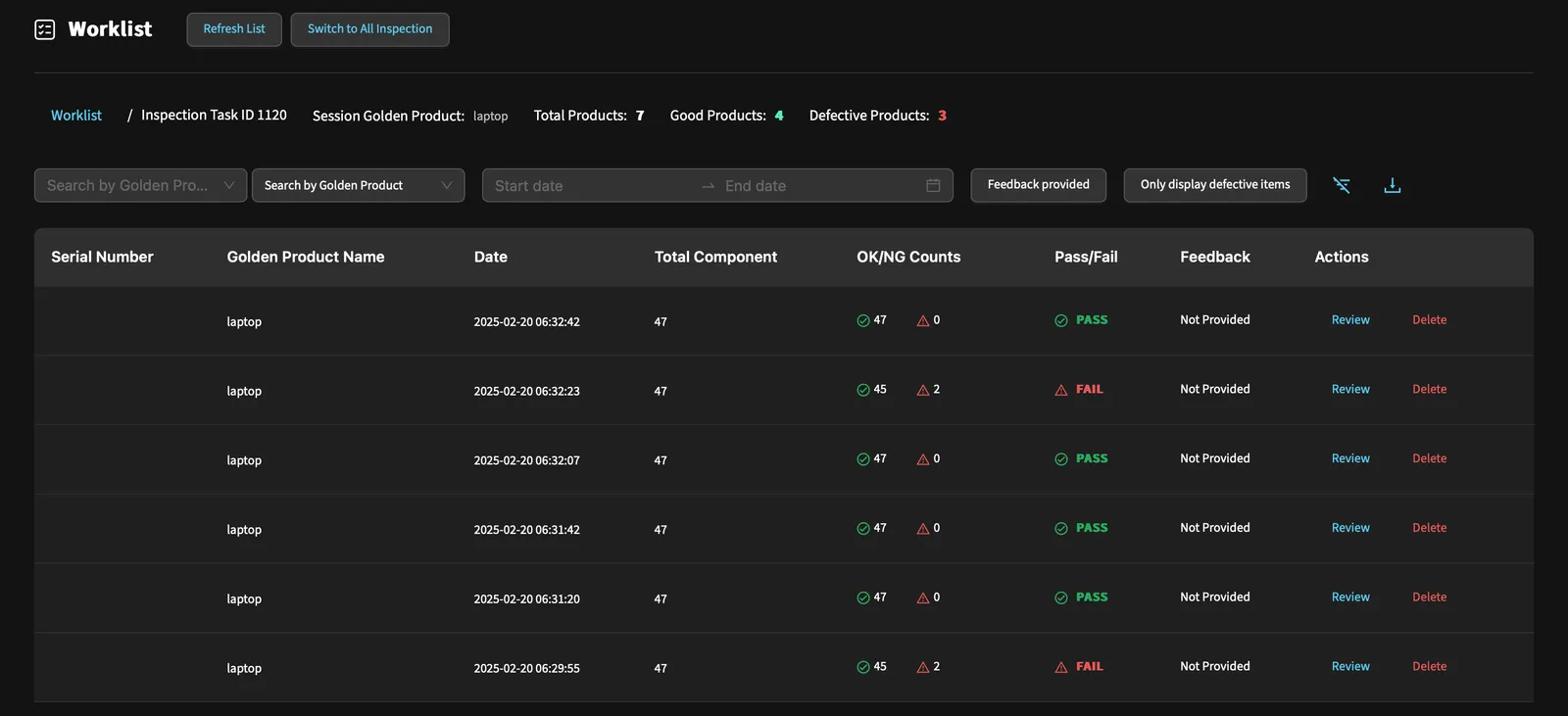Viewport: 1568px width, 716px height.
Task: Click the OK checkmark count icon in the 06:31:42 row
Action: pos(863,529)
